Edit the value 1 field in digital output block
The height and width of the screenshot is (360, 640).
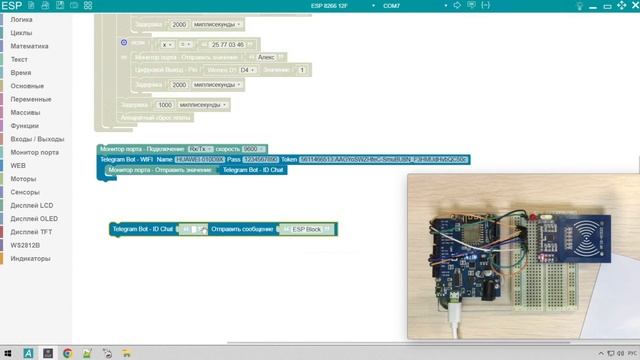pyautogui.click(x=302, y=70)
